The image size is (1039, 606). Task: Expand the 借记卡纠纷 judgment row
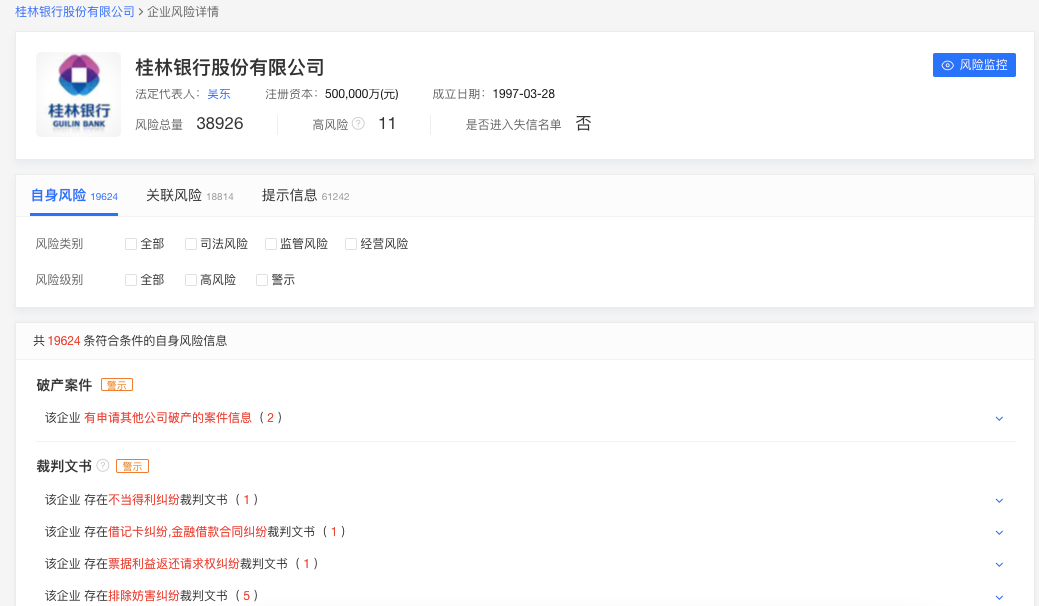tap(999, 532)
